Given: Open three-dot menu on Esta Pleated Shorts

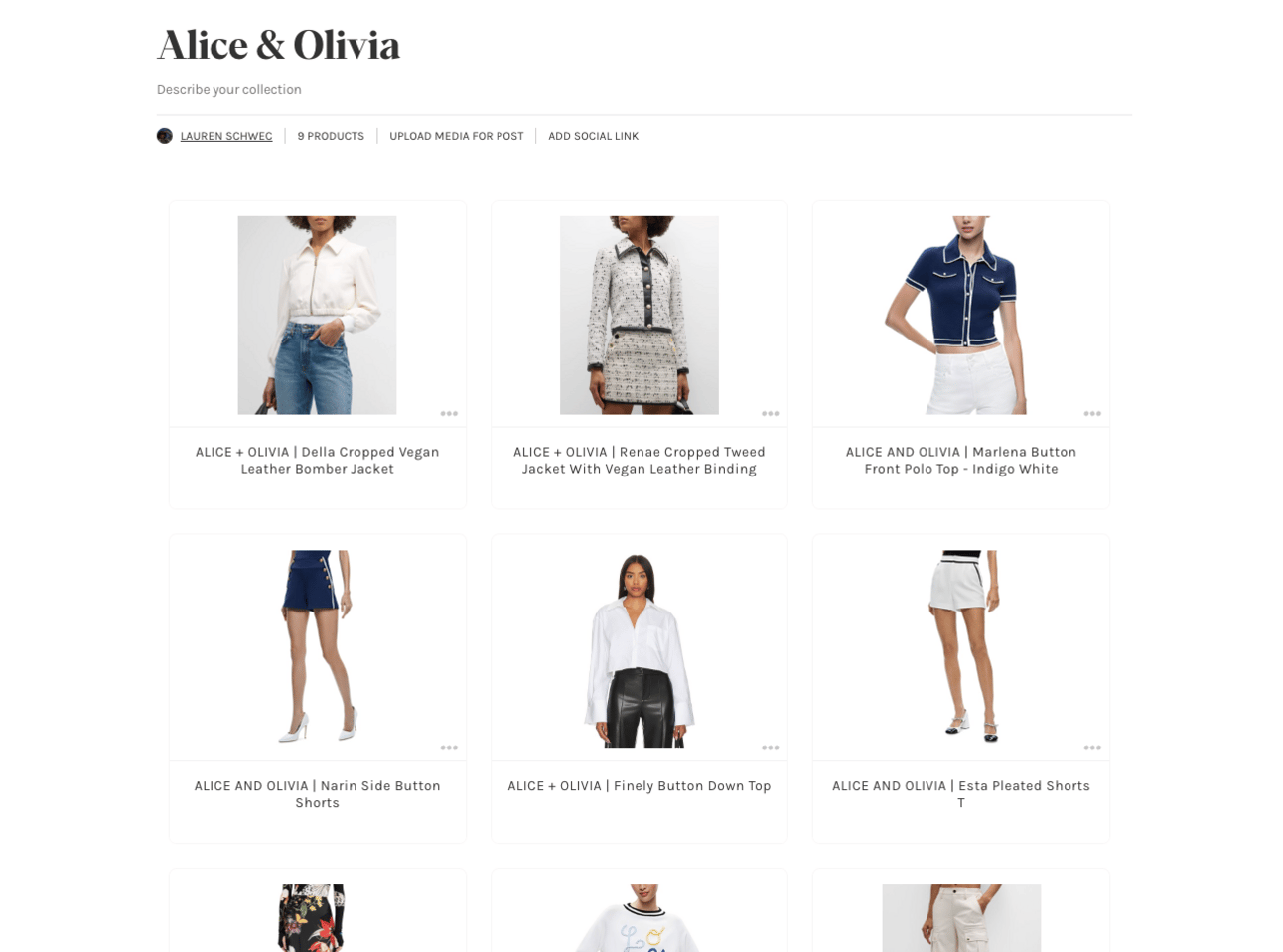Looking at the screenshot, I should point(1092,748).
